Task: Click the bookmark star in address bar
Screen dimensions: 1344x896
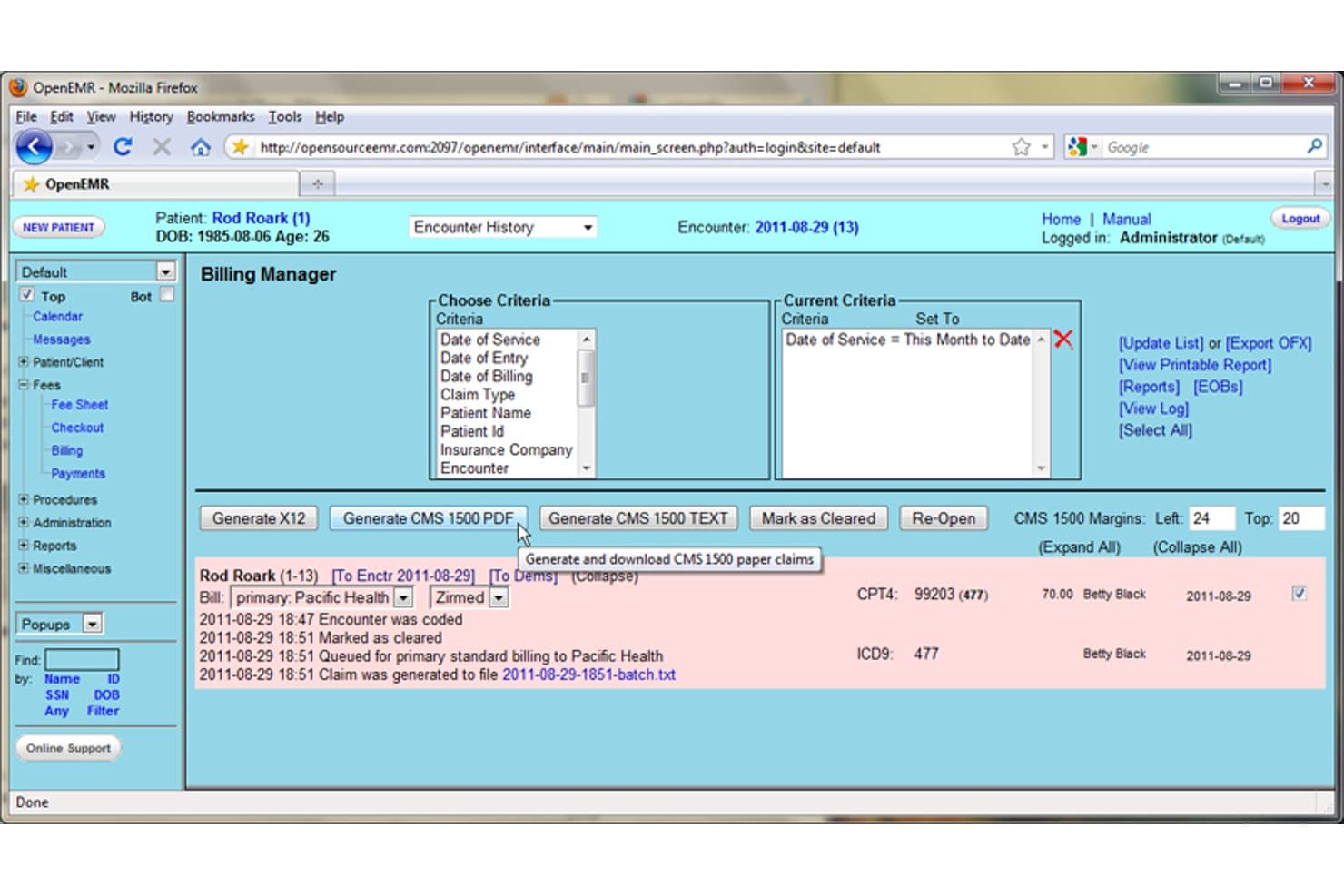Action: click(x=1021, y=146)
